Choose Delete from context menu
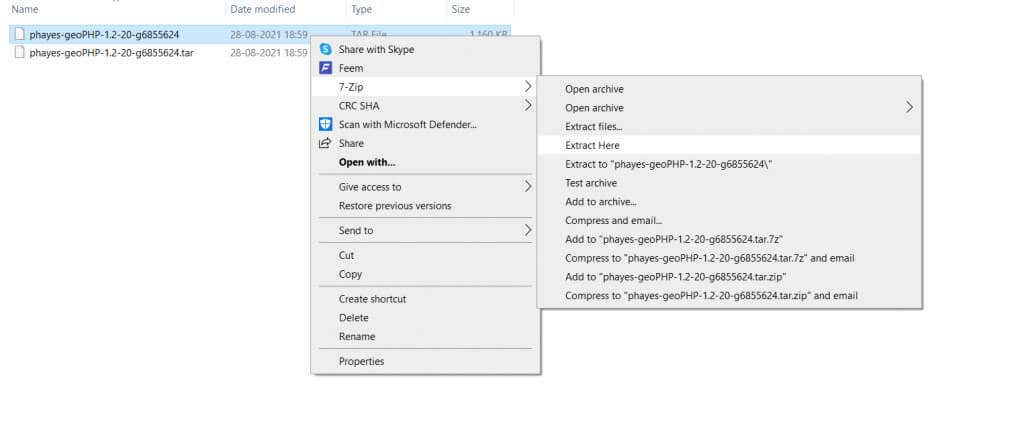Image resolution: width=1024 pixels, height=440 pixels. coord(426,318)
